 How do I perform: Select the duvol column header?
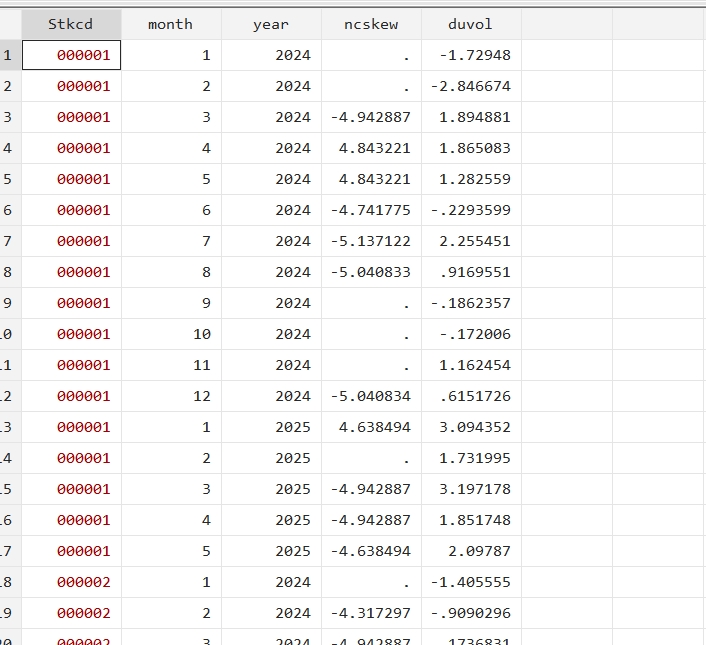(x=471, y=24)
